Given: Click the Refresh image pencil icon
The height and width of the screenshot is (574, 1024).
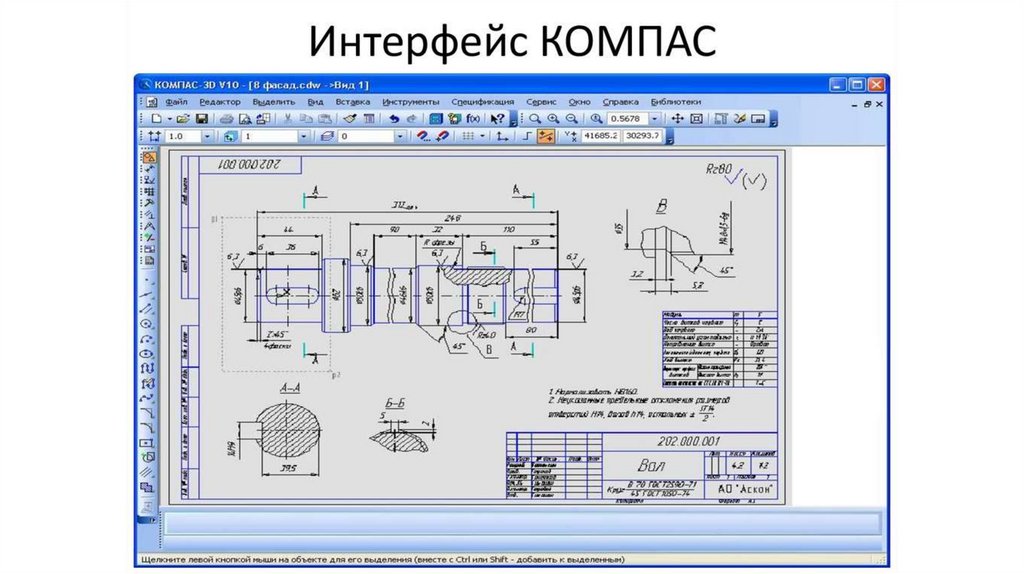Looking at the screenshot, I should (740, 119).
